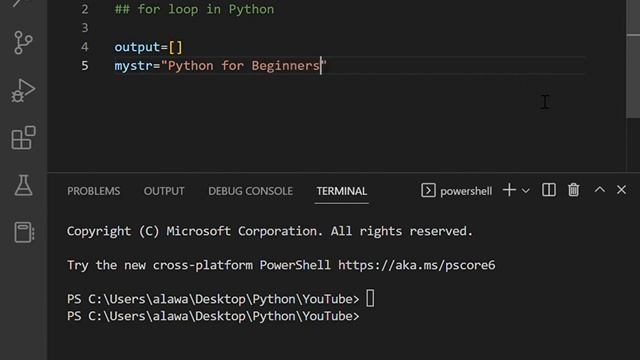The image size is (640, 360).
Task: Open the Source Control view
Action: coord(23,42)
